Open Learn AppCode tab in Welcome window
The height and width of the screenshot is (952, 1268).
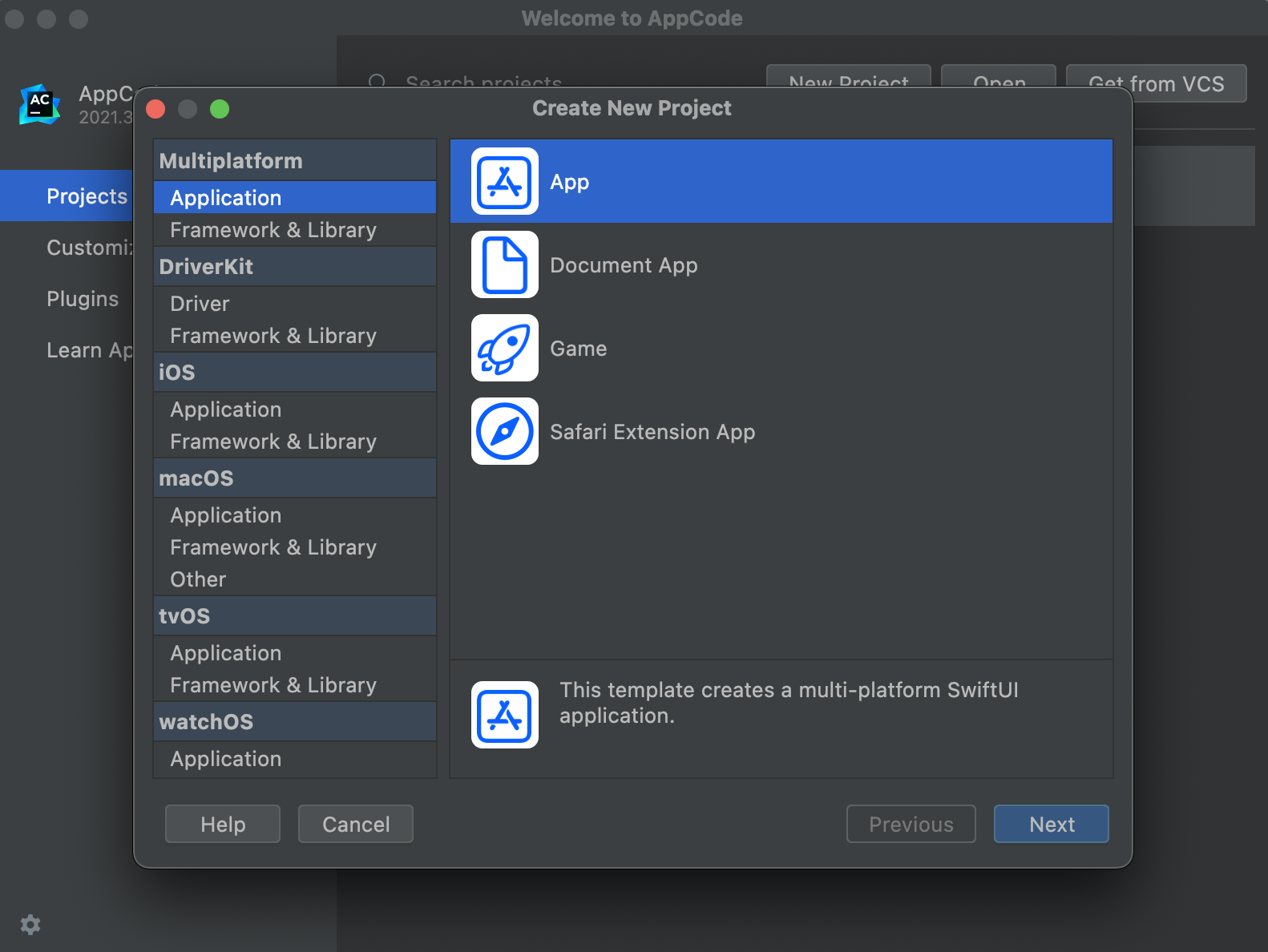click(x=67, y=349)
